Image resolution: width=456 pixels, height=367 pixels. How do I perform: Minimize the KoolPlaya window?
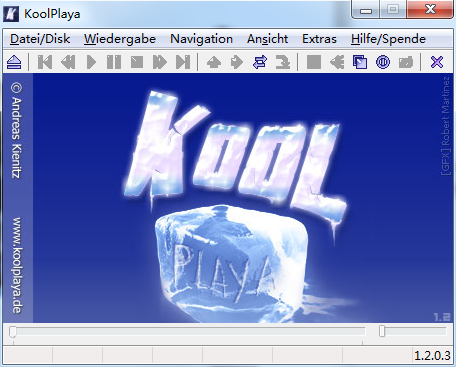coord(366,9)
